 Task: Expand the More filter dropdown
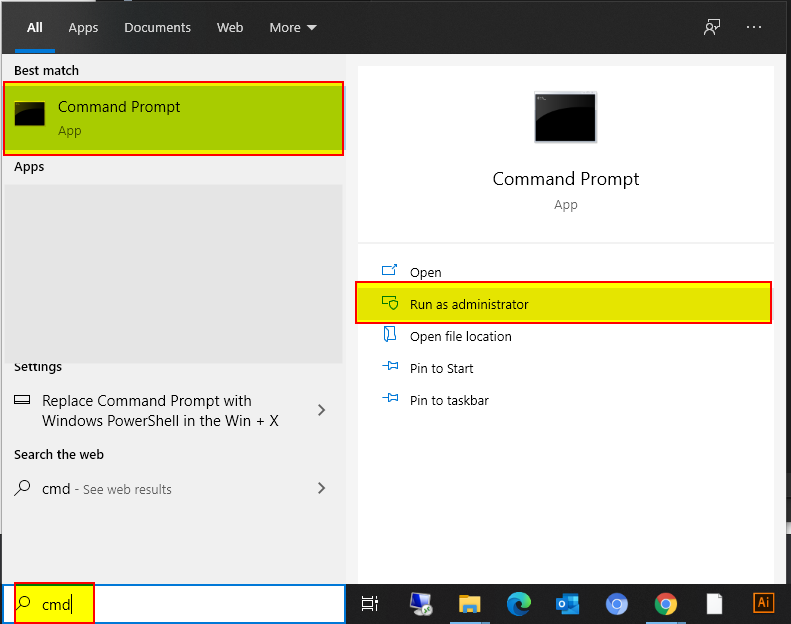[x=292, y=27]
